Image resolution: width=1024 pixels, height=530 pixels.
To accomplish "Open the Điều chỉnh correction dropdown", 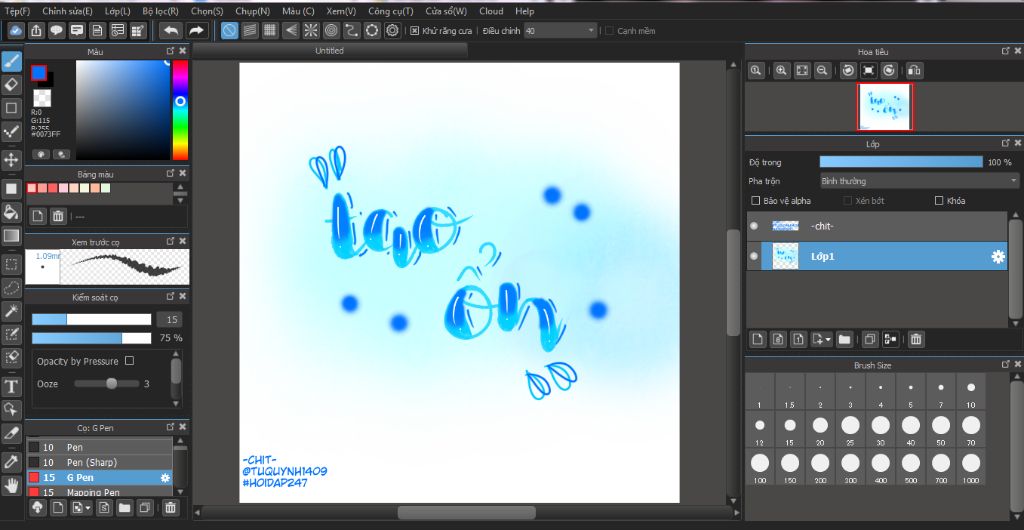I will pyautogui.click(x=560, y=31).
